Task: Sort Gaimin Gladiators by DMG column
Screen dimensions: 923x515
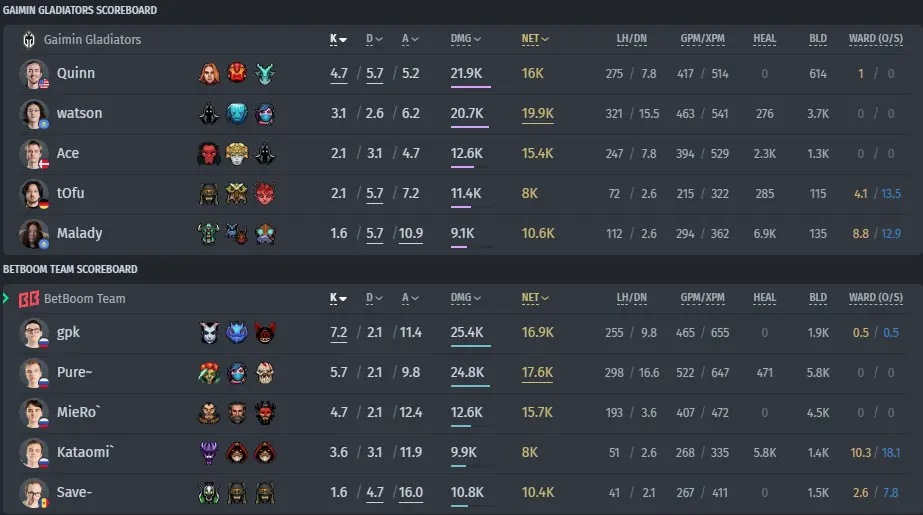Action: 466,39
